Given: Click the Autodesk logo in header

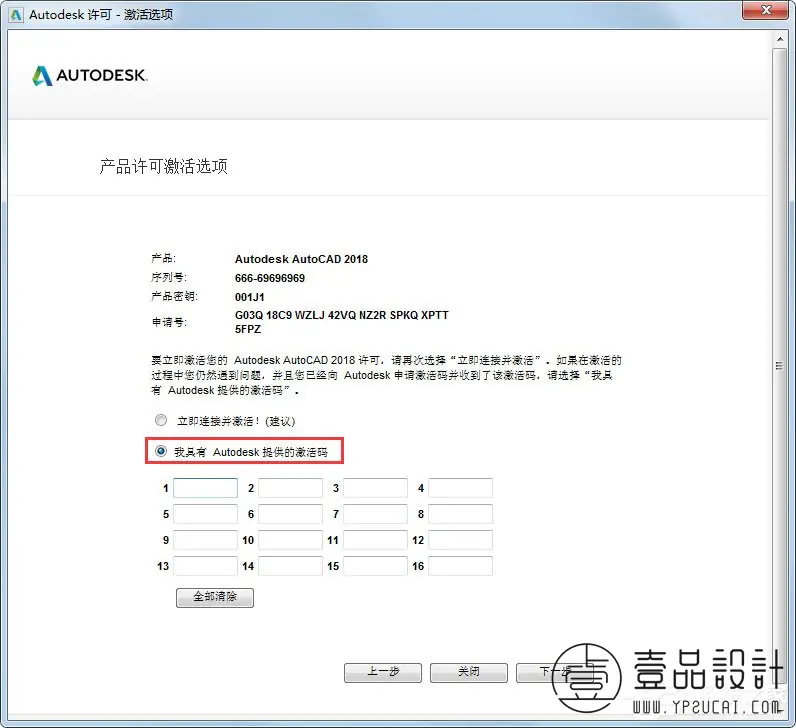Looking at the screenshot, I should [90, 76].
